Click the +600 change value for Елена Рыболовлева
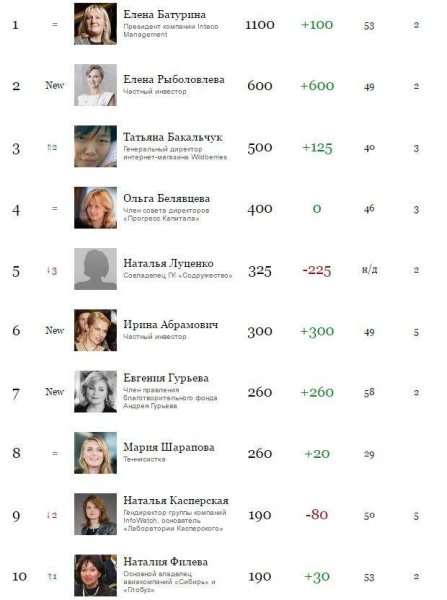This screenshot has height=600, width=447. (317, 86)
